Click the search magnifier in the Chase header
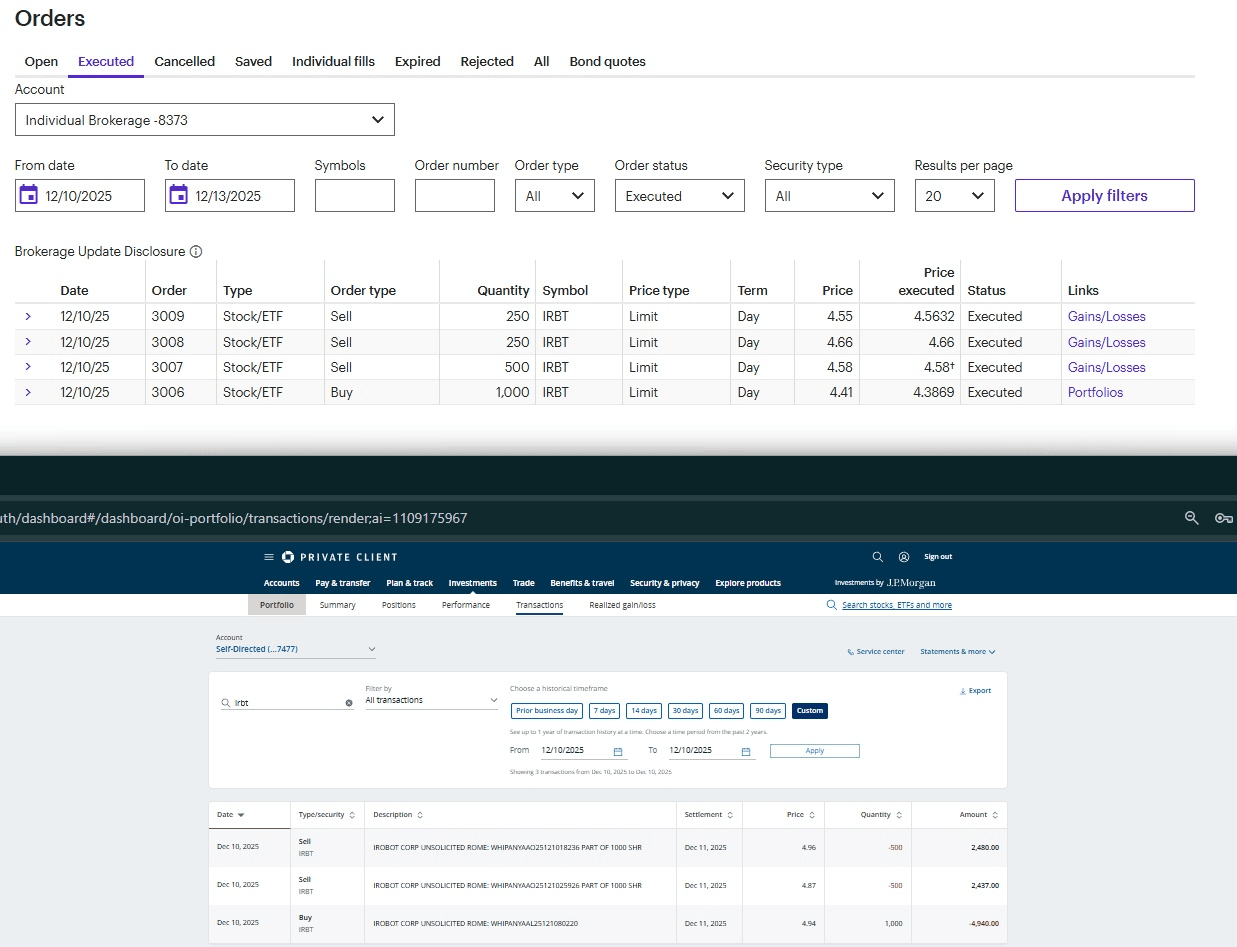Screen dimensions: 1237x947 [877, 557]
